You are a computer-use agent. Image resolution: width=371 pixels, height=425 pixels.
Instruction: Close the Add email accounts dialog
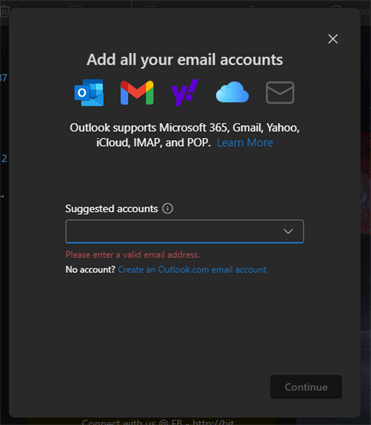[x=333, y=39]
